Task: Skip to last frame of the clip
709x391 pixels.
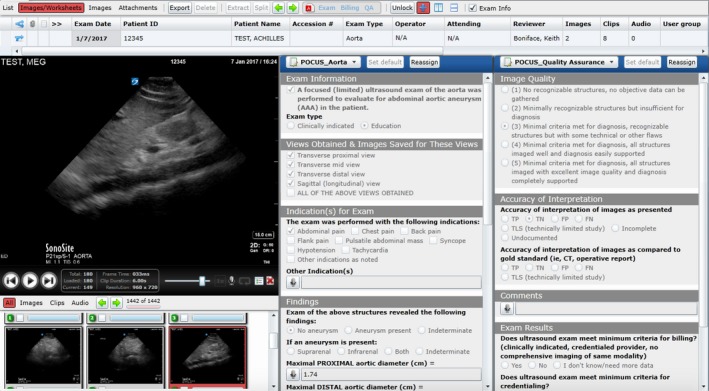Action: (x=49, y=281)
